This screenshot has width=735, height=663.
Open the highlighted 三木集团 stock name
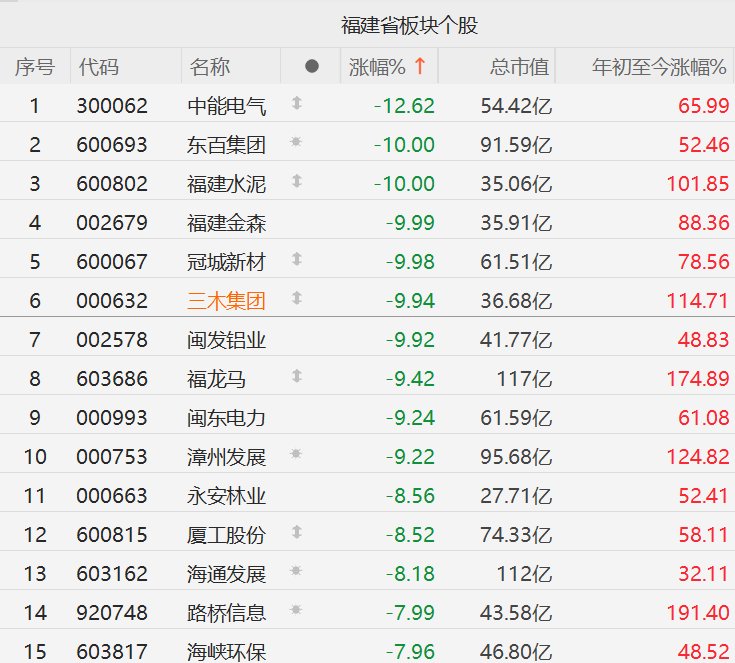coord(227,300)
